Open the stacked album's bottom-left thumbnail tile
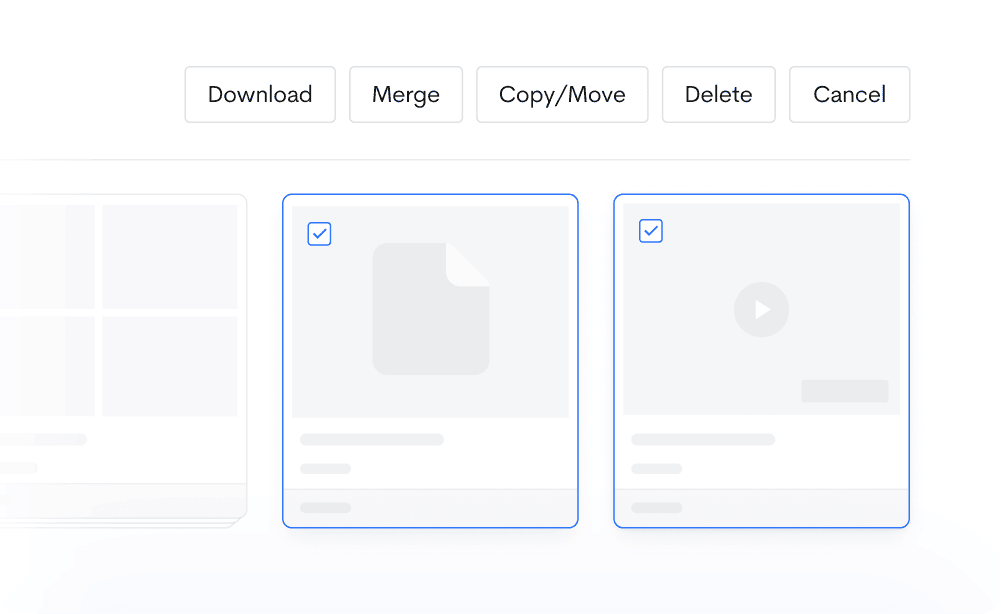Image resolution: width=1001 pixels, height=614 pixels. click(47, 366)
